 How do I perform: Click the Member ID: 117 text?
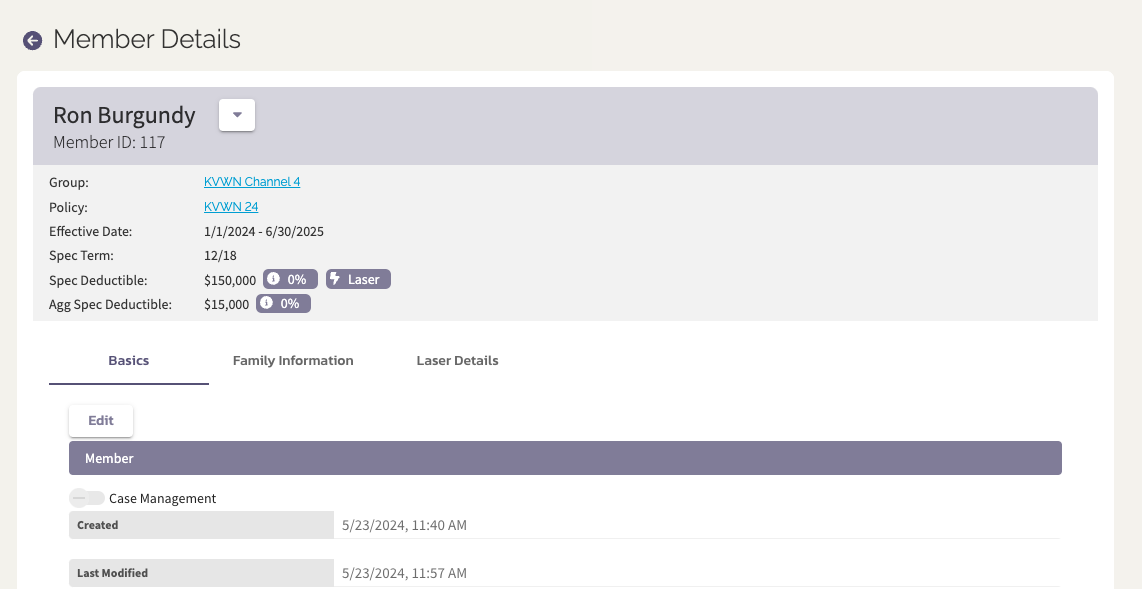109,142
